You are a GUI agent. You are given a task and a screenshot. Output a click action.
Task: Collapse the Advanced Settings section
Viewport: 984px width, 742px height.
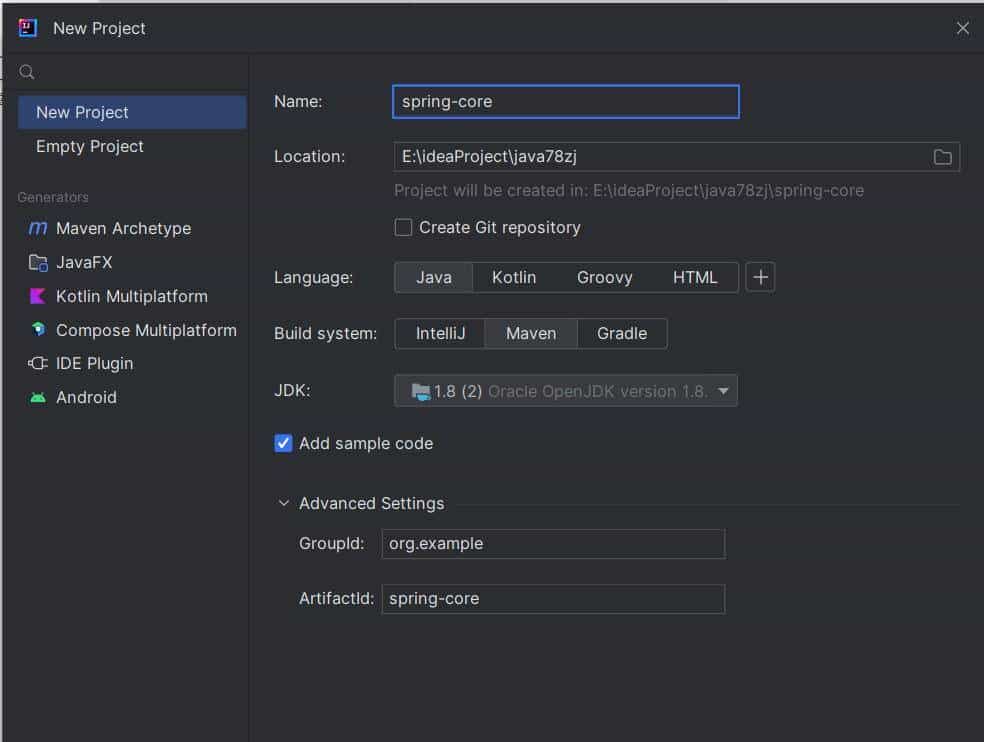pyautogui.click(x=284, y=504)
